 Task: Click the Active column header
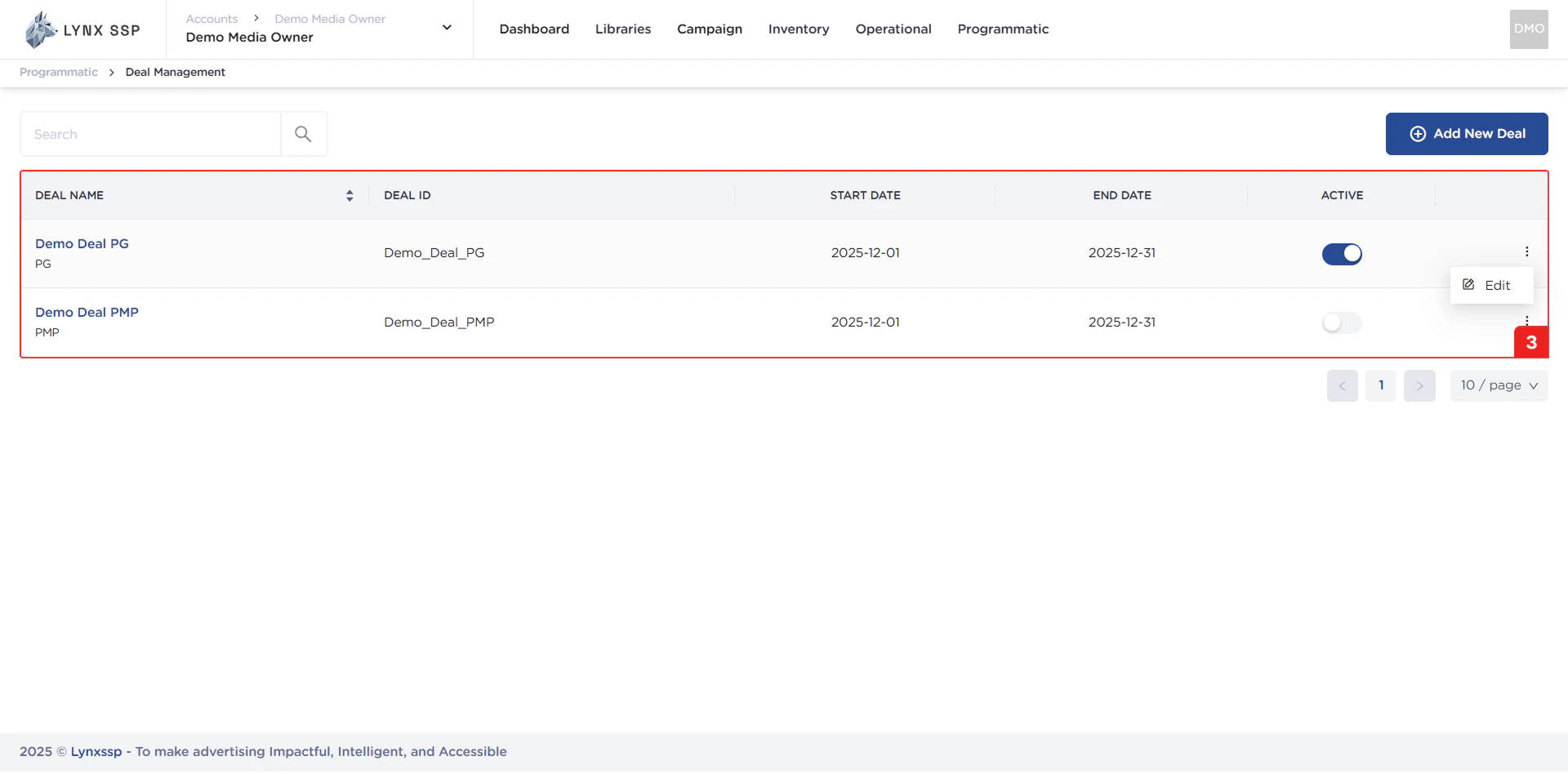pos(1342,195)
